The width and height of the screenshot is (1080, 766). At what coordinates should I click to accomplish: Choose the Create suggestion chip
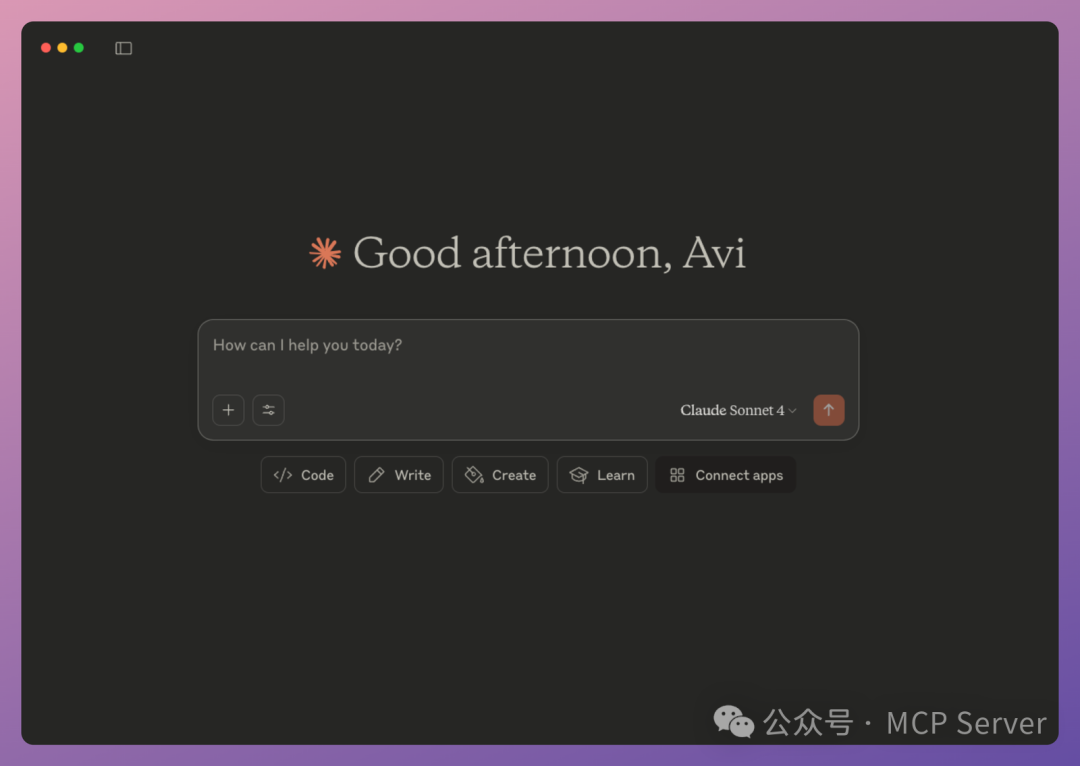coord(500,475)
